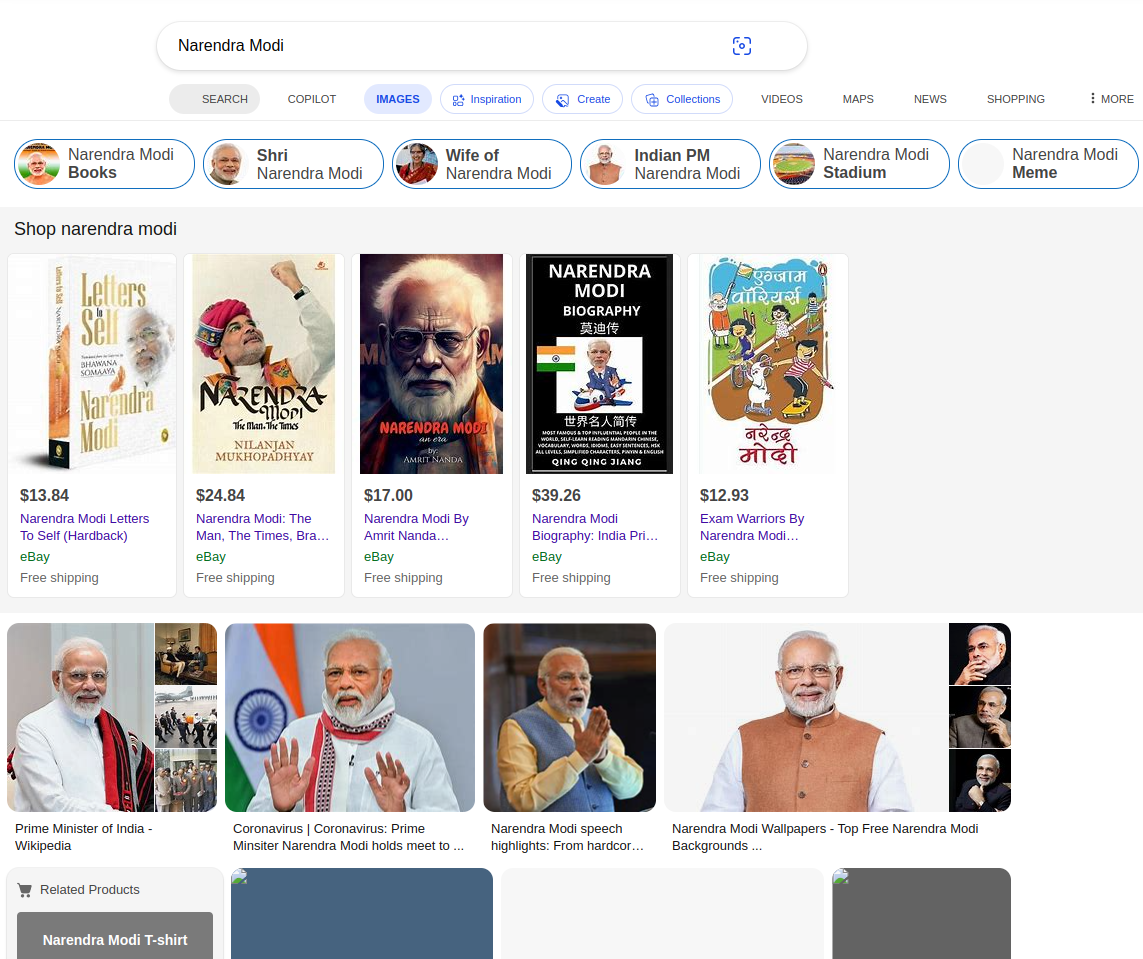Open top small wallpaper thumbnail, hand on chin
The image size is (1143, 959).
point(980,654)
